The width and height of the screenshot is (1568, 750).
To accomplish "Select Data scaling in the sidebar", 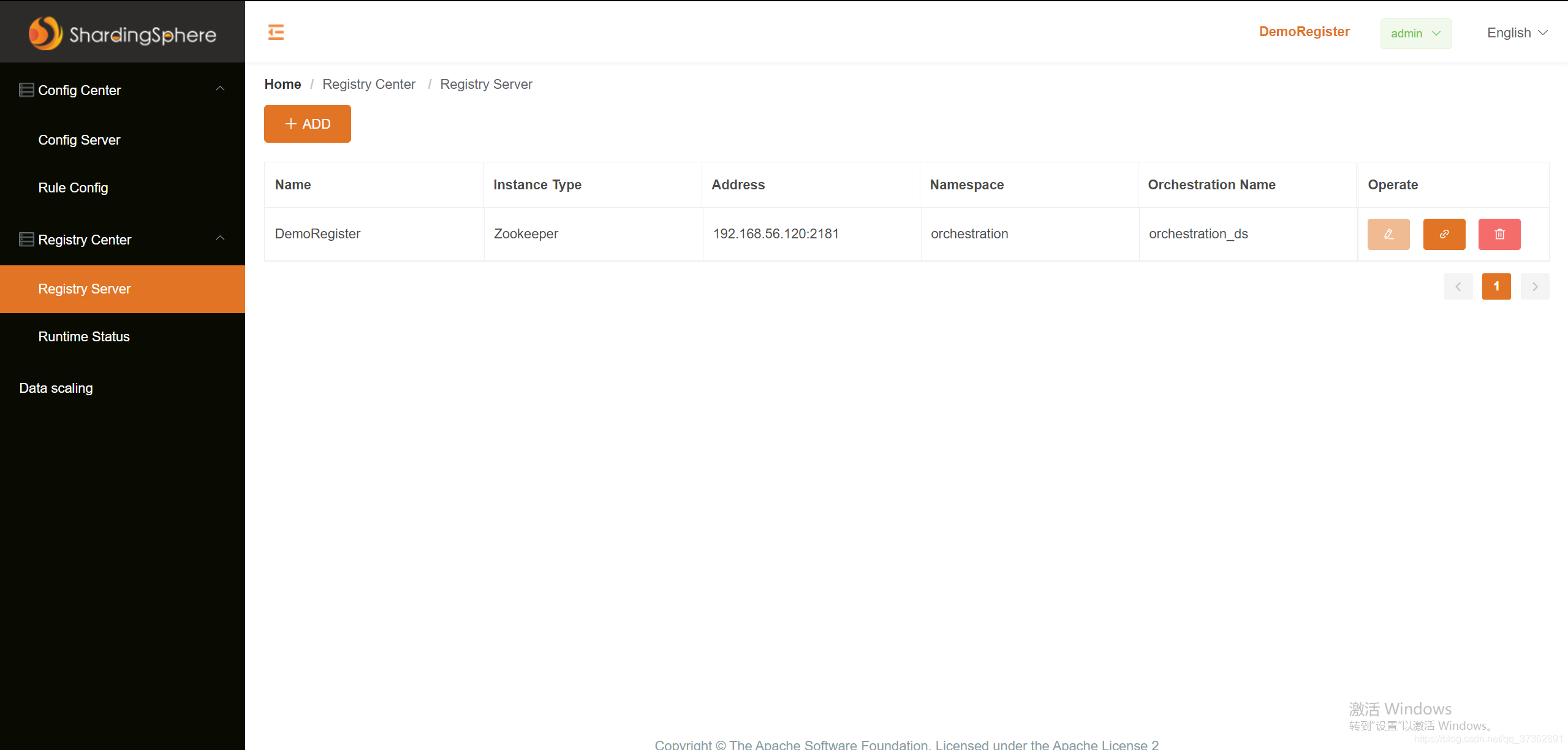I will [56, 388].
